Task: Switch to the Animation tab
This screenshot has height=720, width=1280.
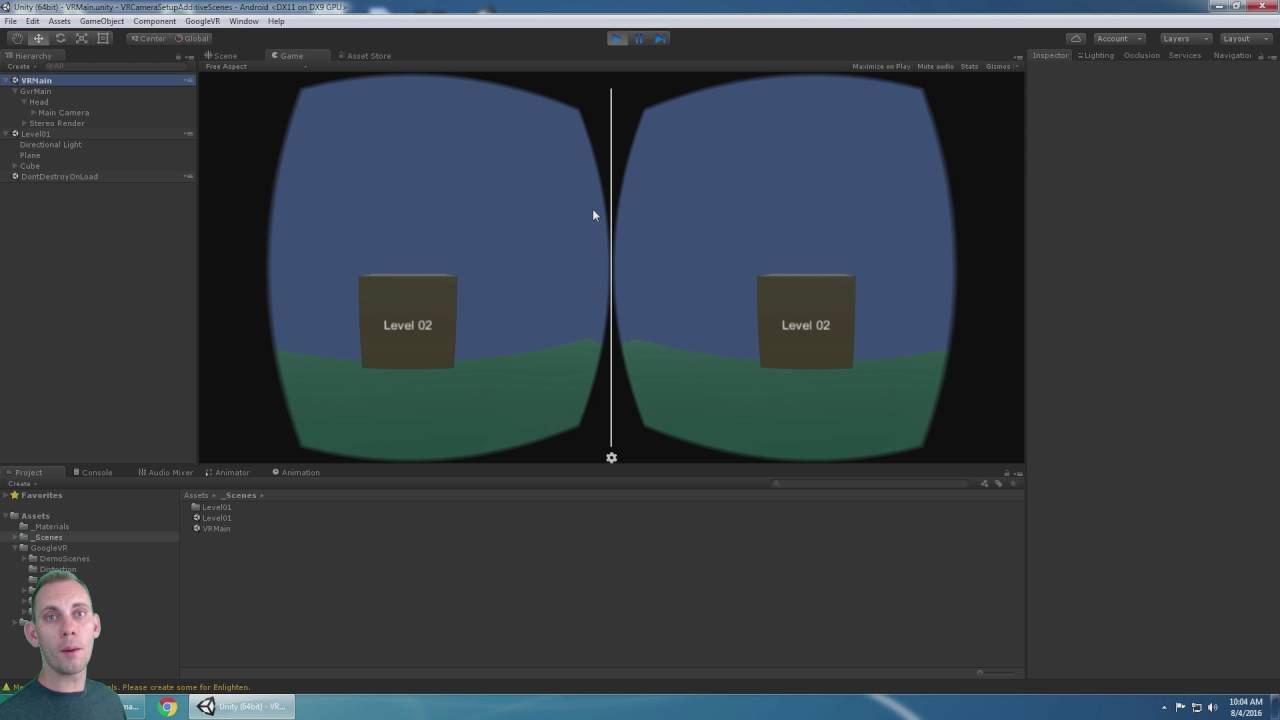Action: point(296,472)
